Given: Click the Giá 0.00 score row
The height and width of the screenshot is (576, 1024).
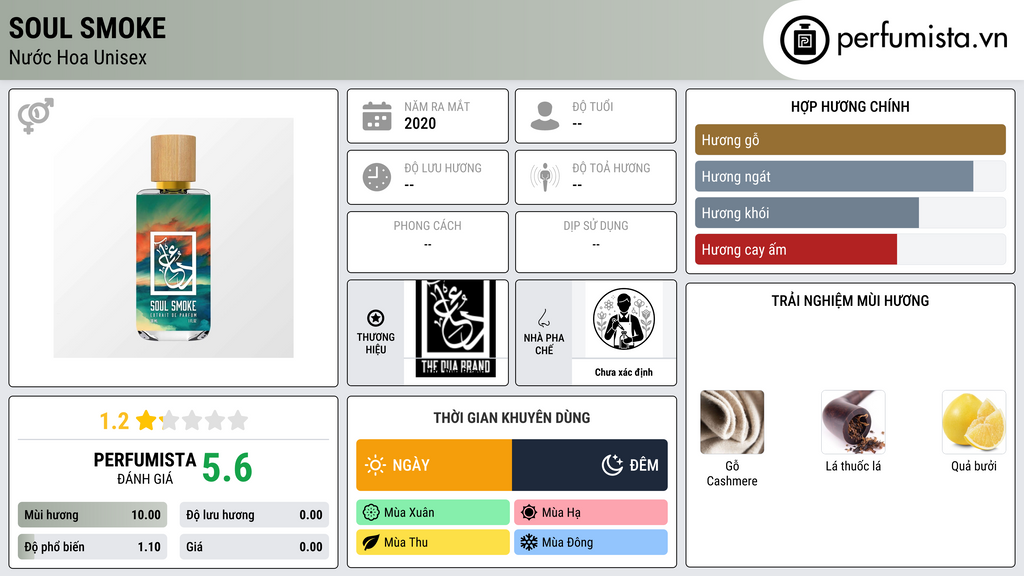Looking at the screenshot, I should [254, 547].
